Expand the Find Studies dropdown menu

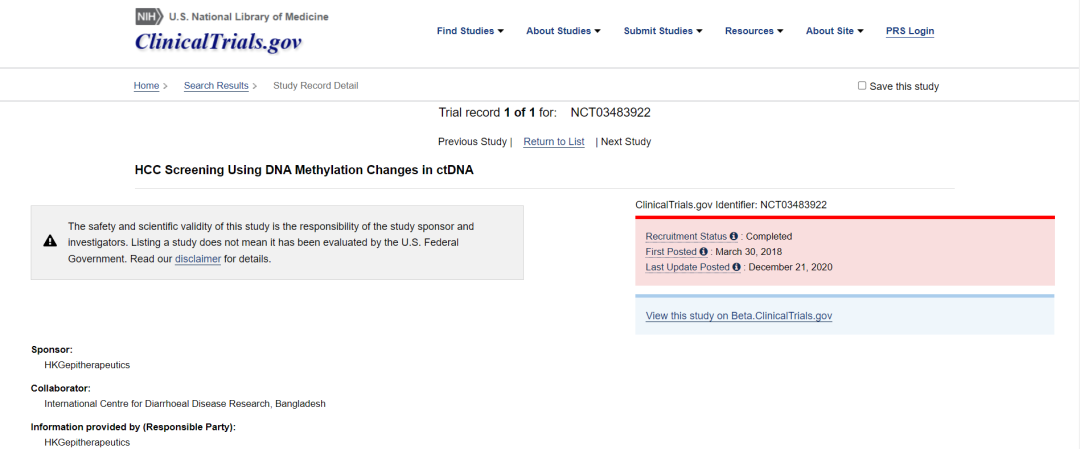click(470, 31)
